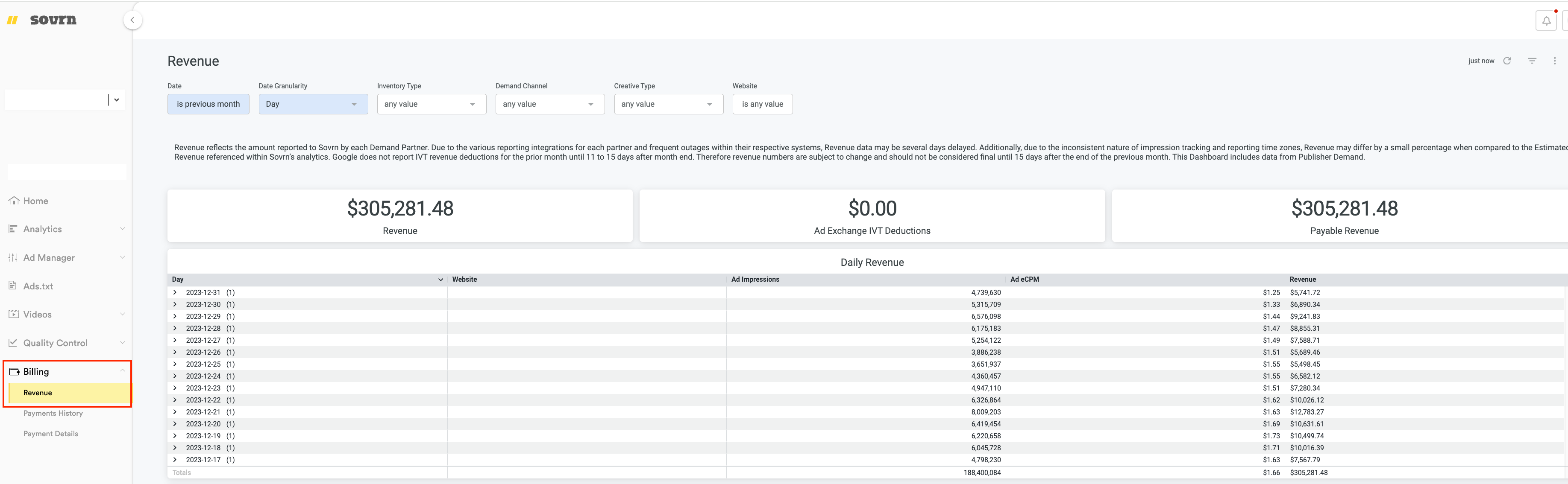This screenshot has width=1568, height=484.
Task: Change the Date filter 'is previous month'
Action: (x=208, y=104)
